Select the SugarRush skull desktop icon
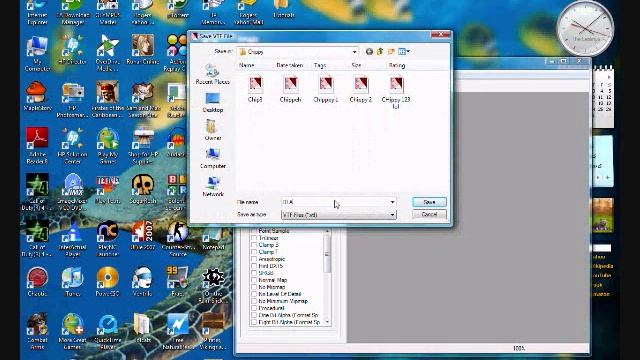Screen dimensions: 640x360 [x=142, y=189]
